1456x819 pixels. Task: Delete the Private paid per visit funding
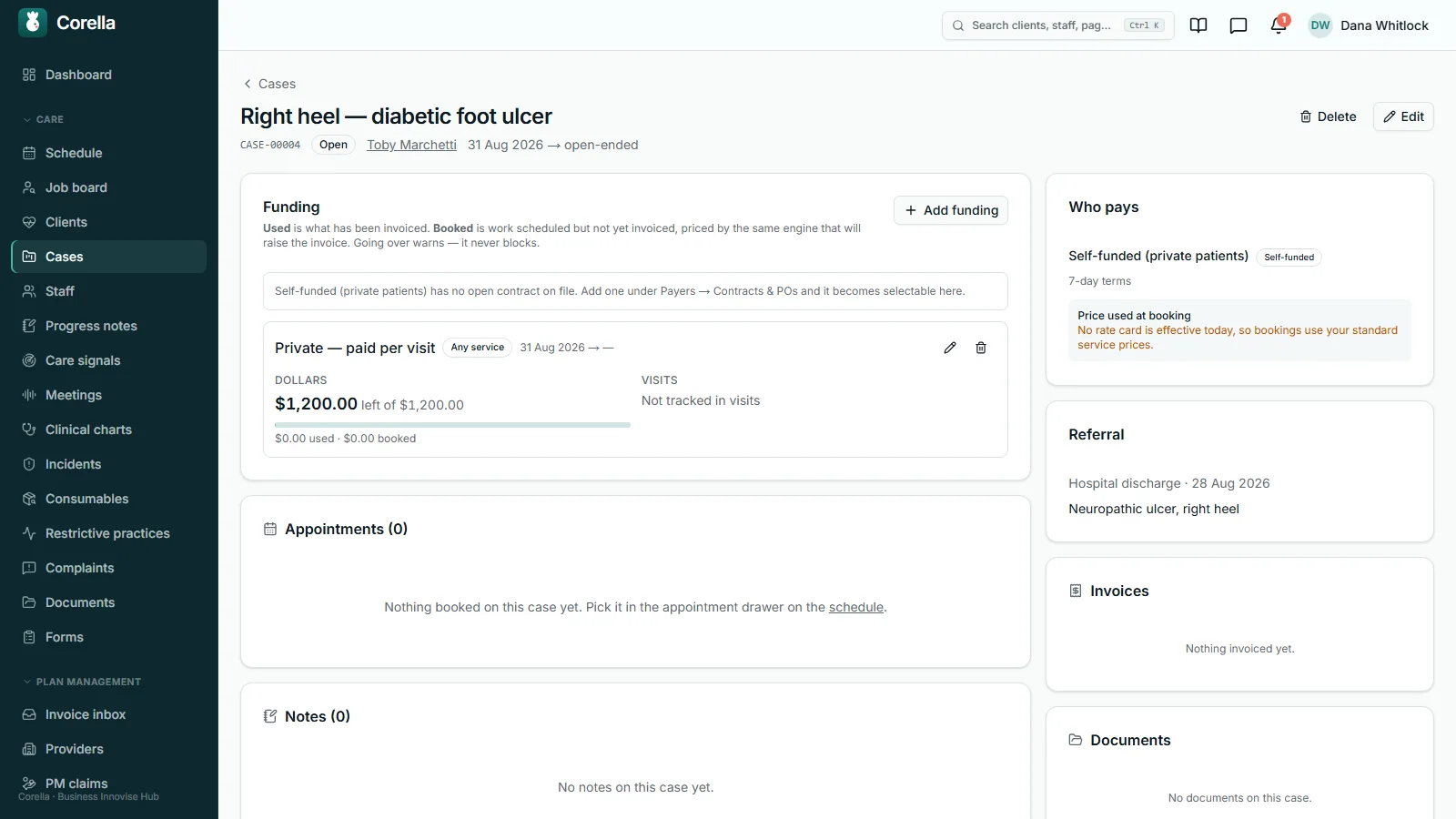981,348
